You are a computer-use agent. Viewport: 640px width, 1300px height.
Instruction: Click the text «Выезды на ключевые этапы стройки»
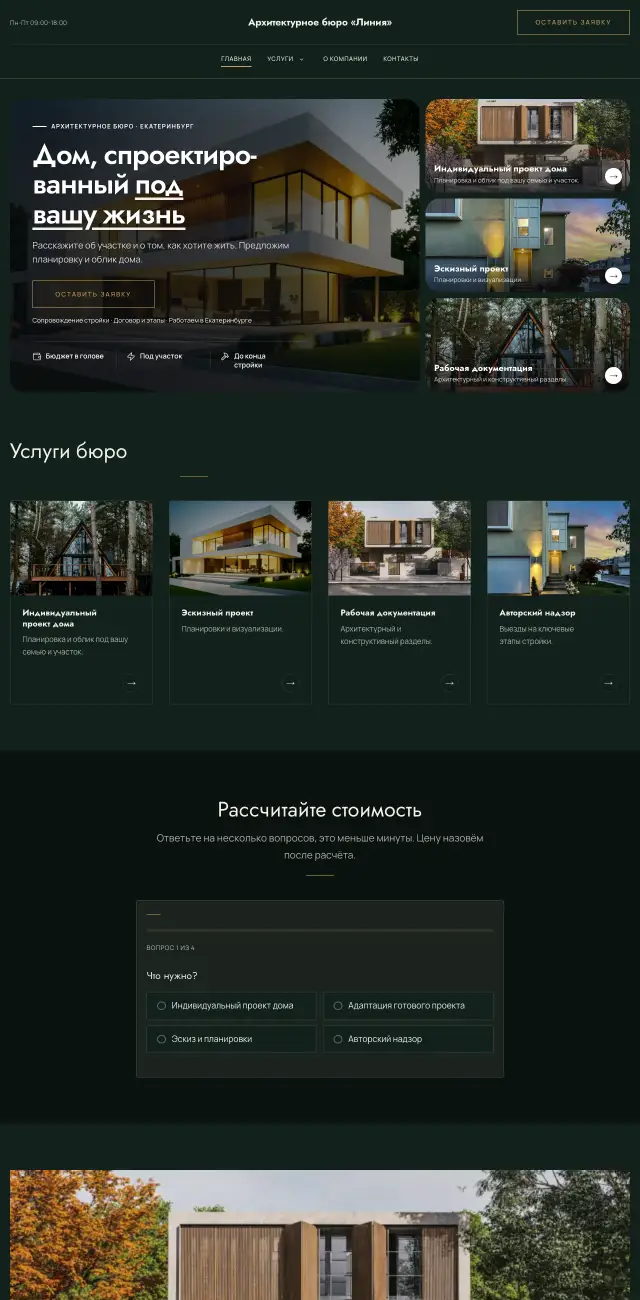point(537,635)
